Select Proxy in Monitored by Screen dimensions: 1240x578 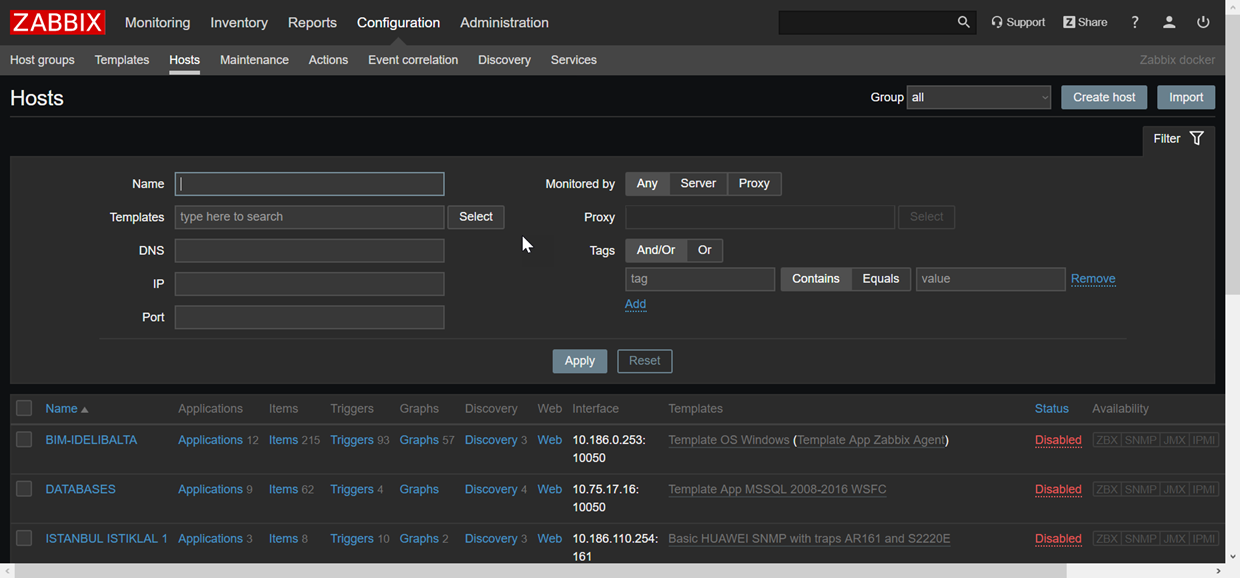tap(754, 184)
